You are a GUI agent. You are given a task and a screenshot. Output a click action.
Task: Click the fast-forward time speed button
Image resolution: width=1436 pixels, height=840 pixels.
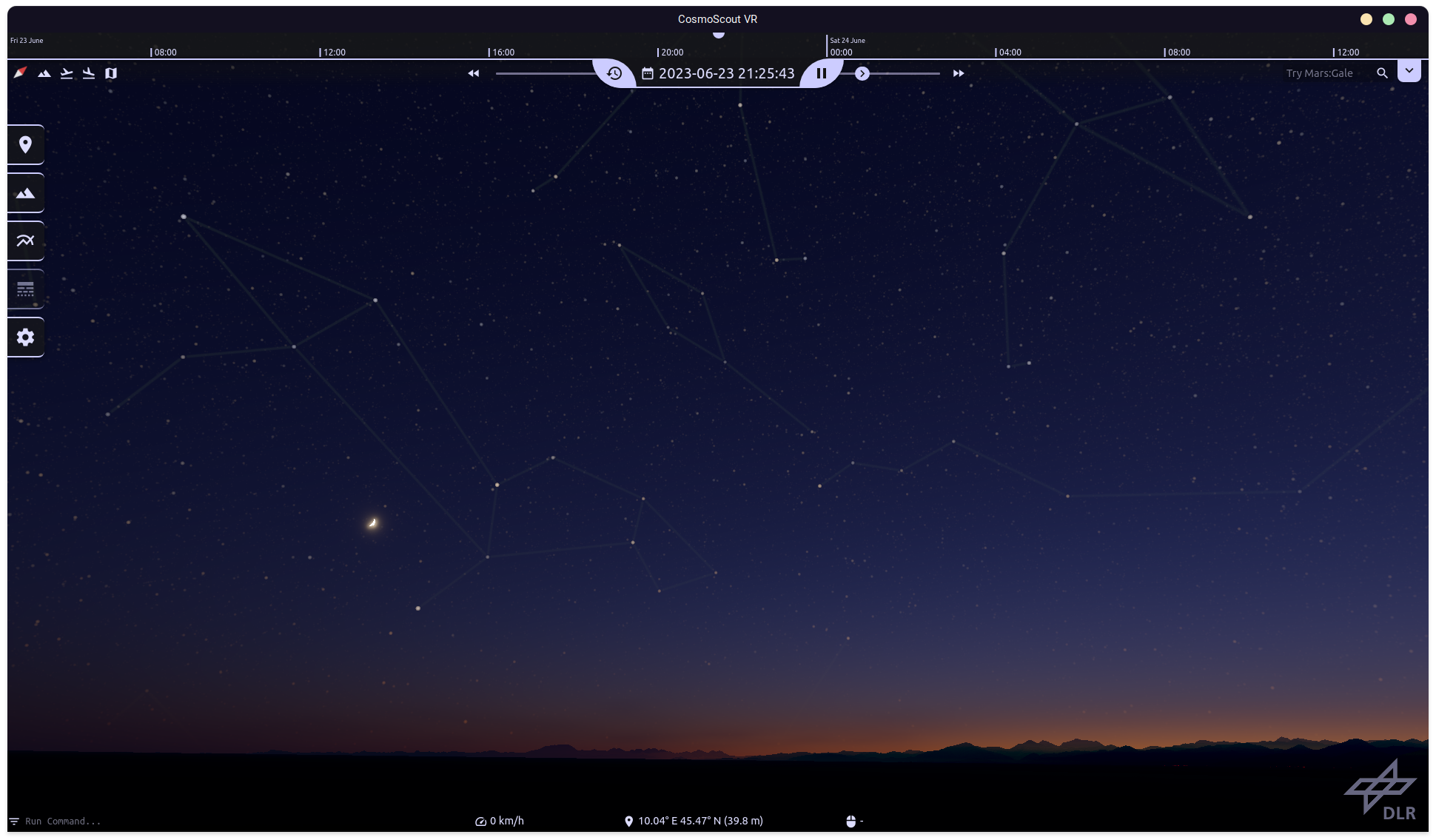point(959,73)
